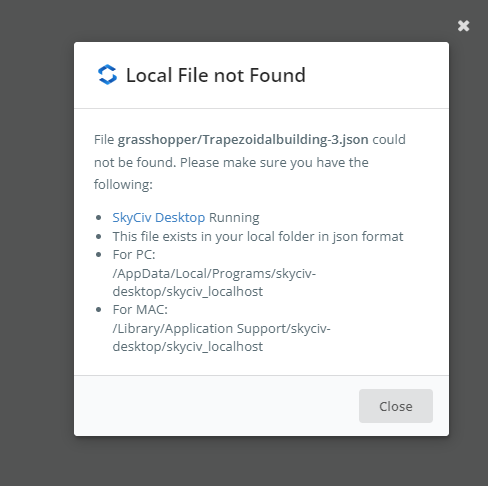Click the "Local File not Found" title
The image size is (488, 486).
216,75
